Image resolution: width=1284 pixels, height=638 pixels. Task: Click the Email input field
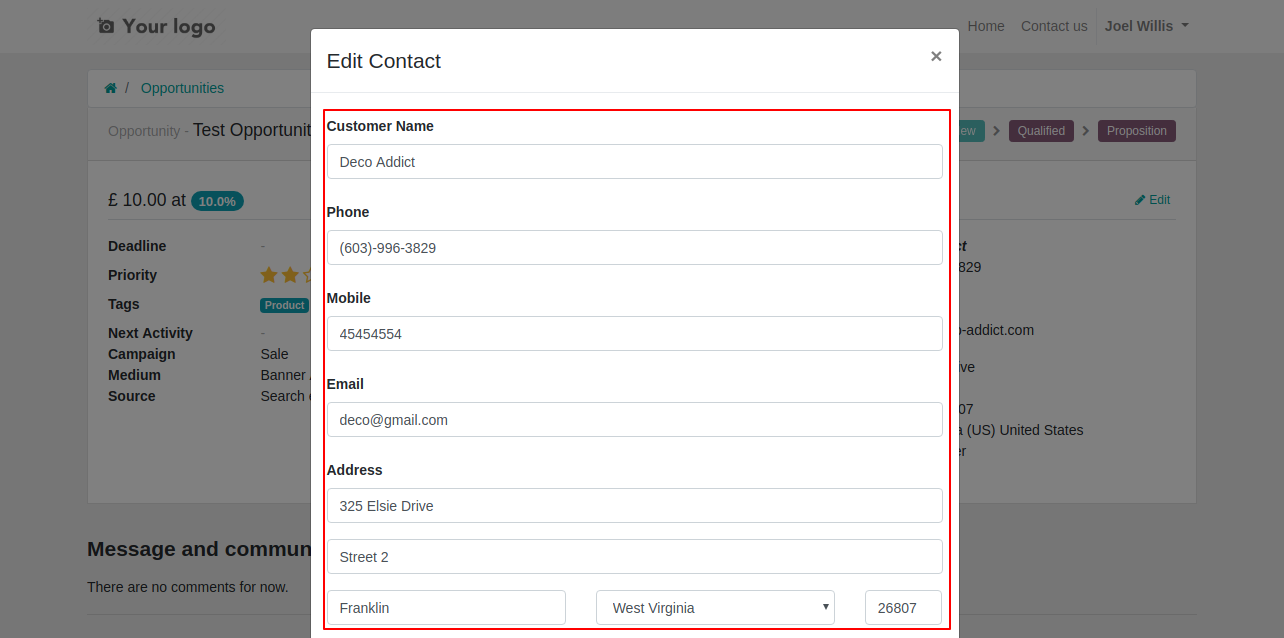click(x=635, y=419)
